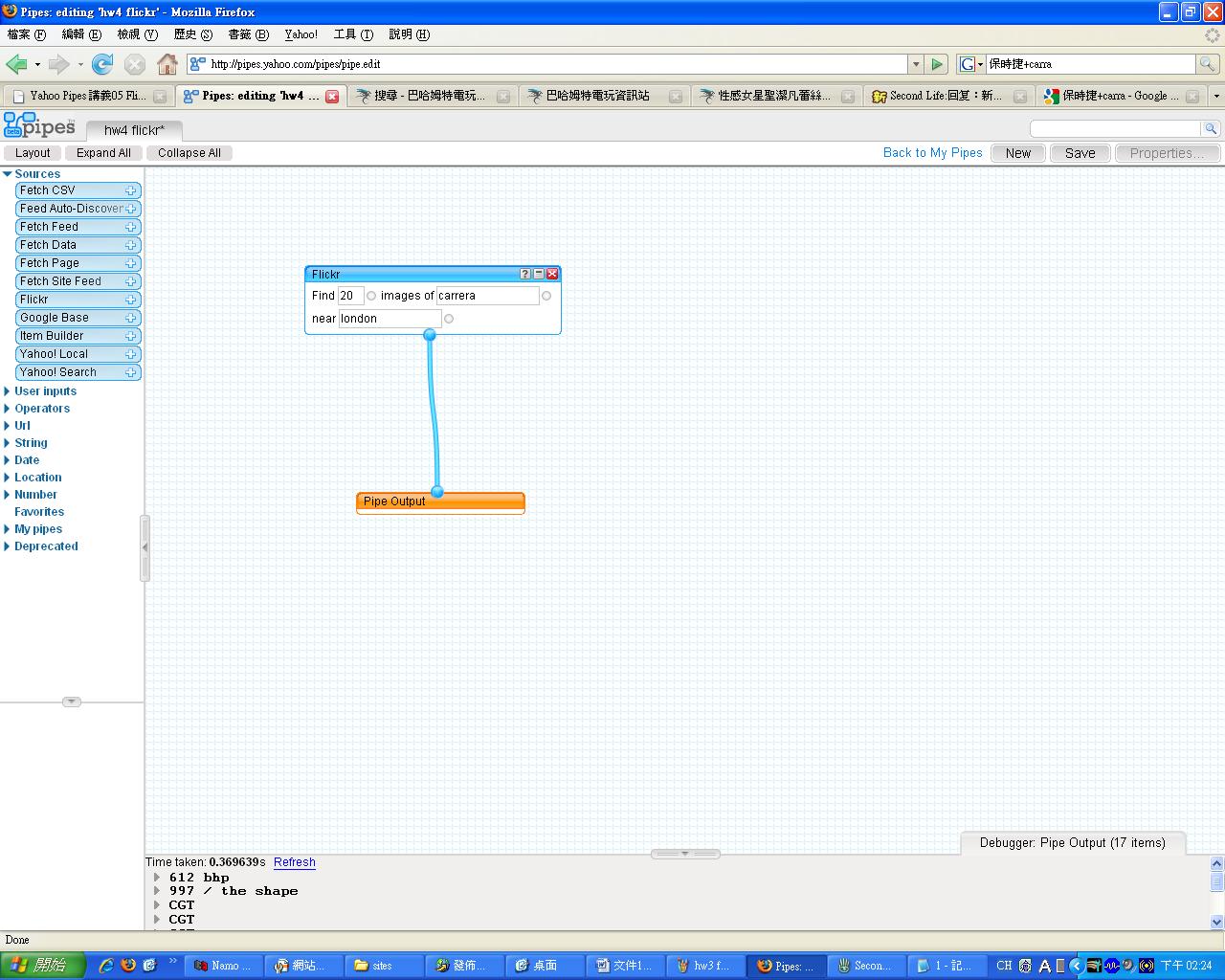Click the Pipes search magnifier button
Image resolution: width=1225 pixels, height=980 pixels.
tap(1211, 128)
